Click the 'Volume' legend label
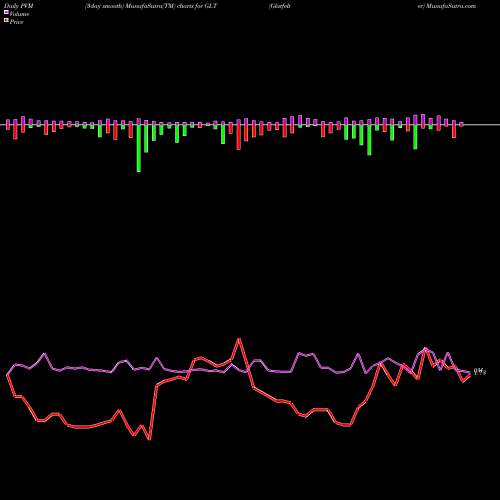The image size is (500, 500). (19, 14)
